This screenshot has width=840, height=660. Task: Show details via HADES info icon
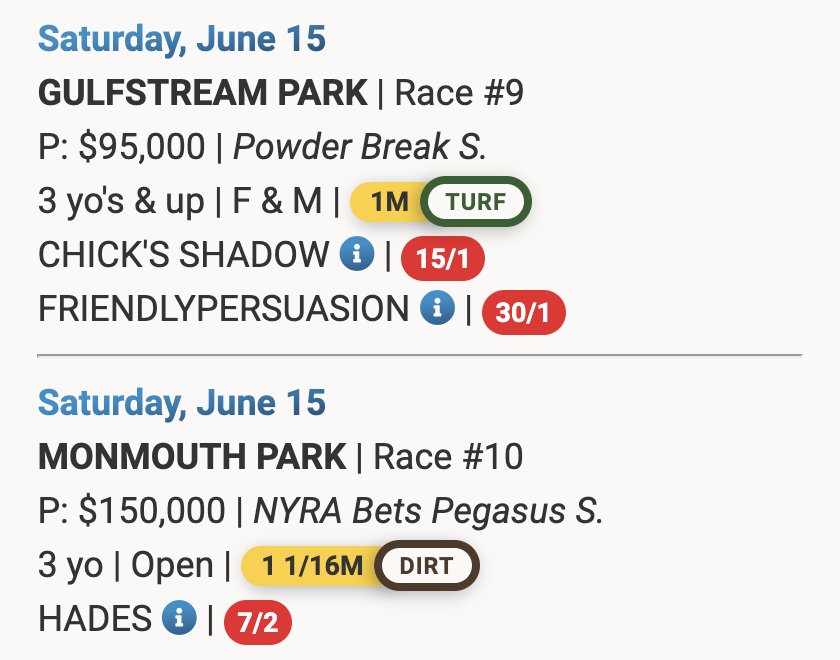click(179, 619)
